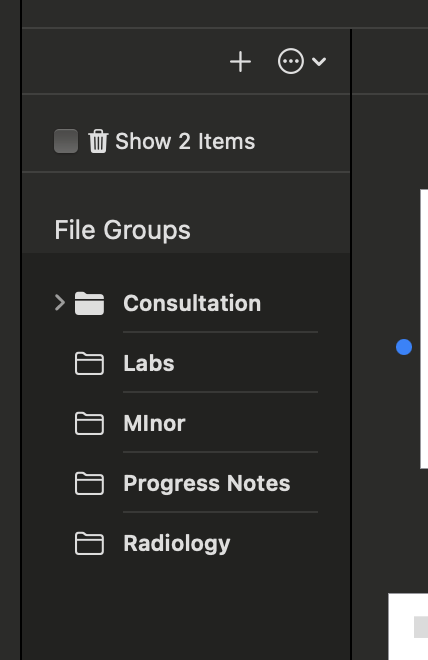Viewport: 428px width, 660px height.
Task: Click the filled Consultation folder icon
Action: tap(89, 303)
